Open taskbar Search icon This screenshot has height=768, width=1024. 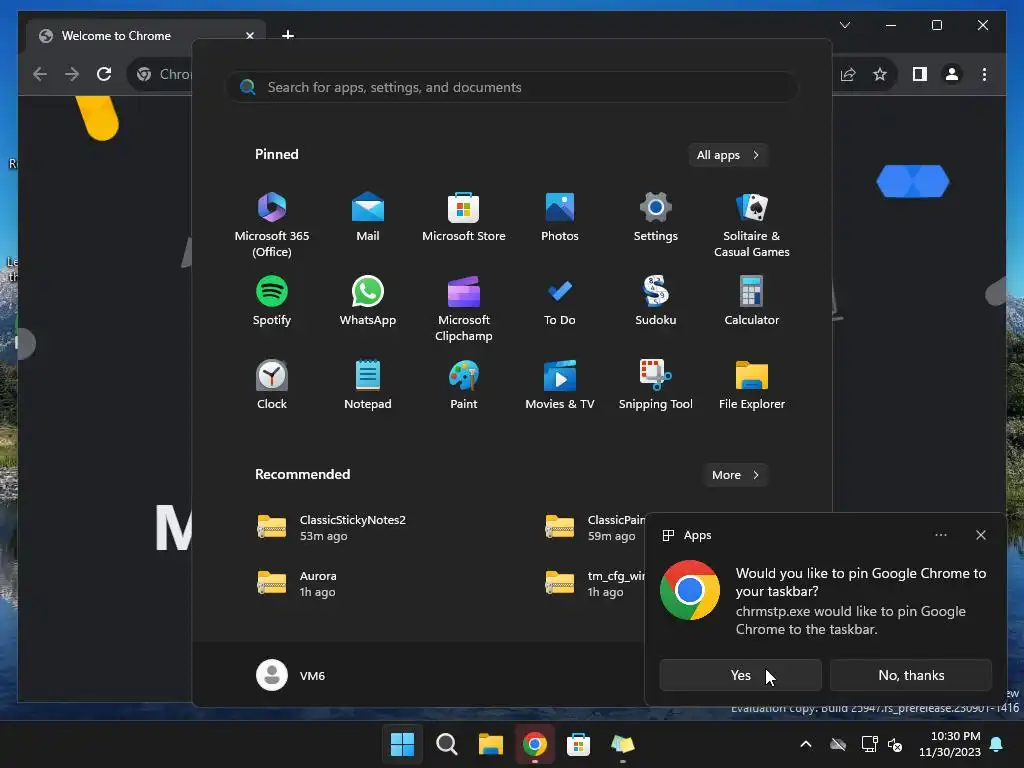pyautogui.click(x=447, y=744)
